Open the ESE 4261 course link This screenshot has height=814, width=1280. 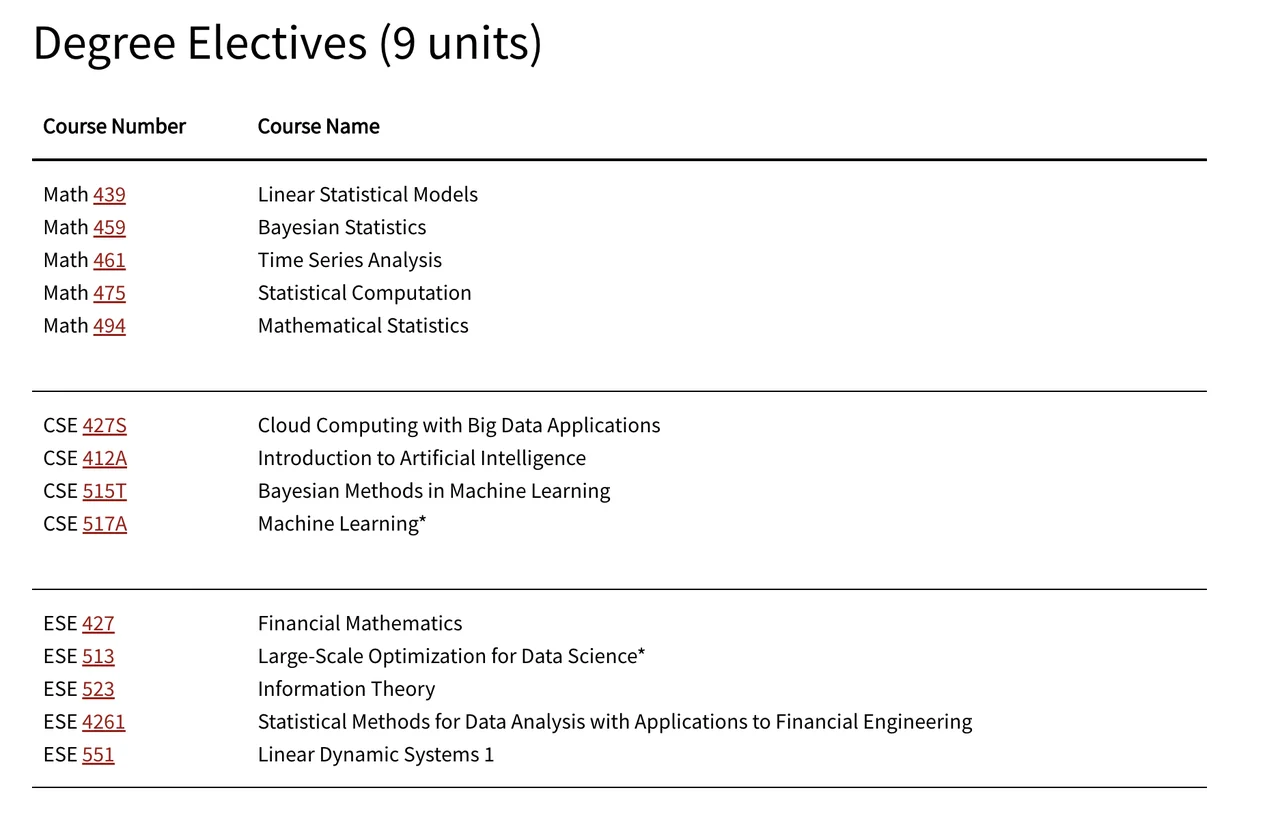point(103,722)
